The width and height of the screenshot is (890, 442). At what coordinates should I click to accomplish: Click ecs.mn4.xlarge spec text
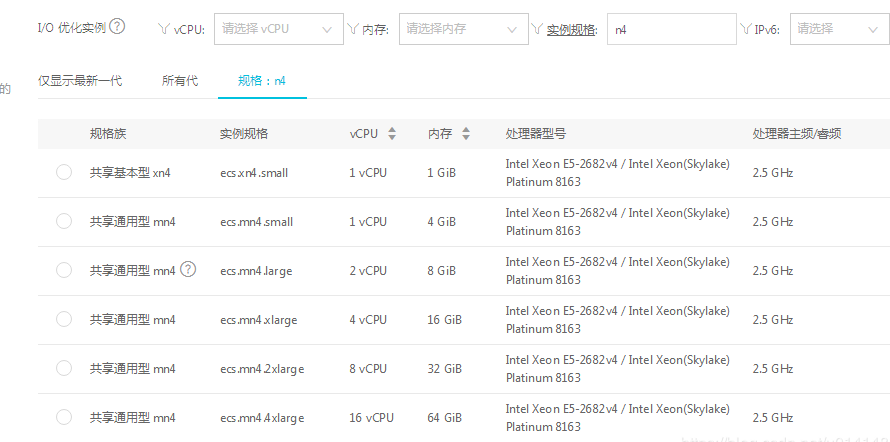coord(259,320)
